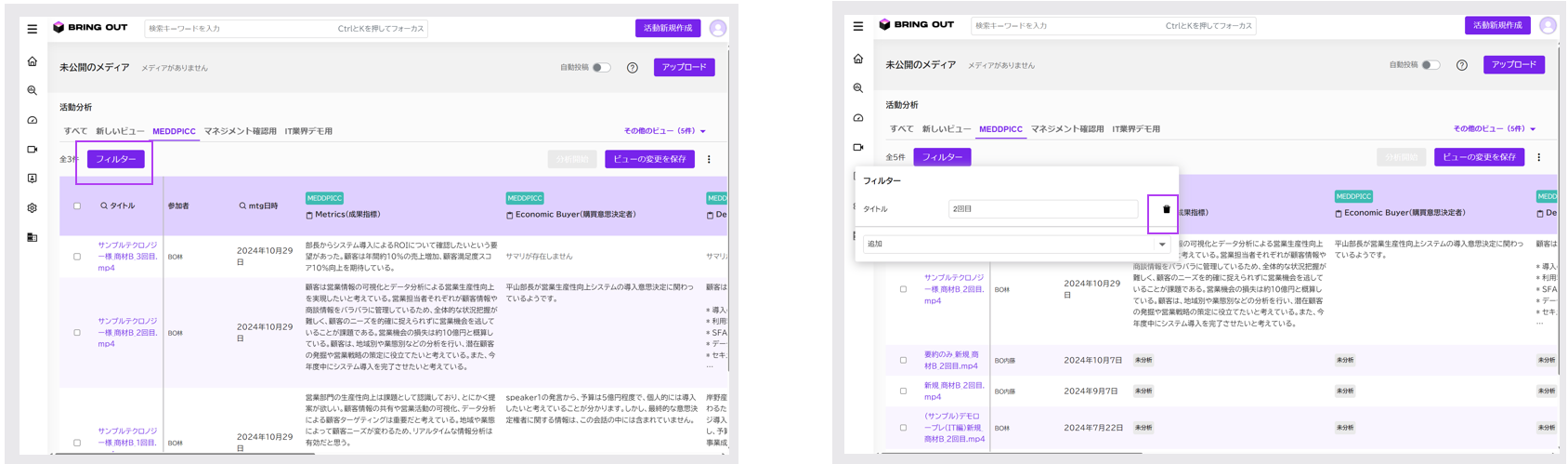
Task: Open the three-dot menu on the 全3件 screen
Action: point(709,160)
